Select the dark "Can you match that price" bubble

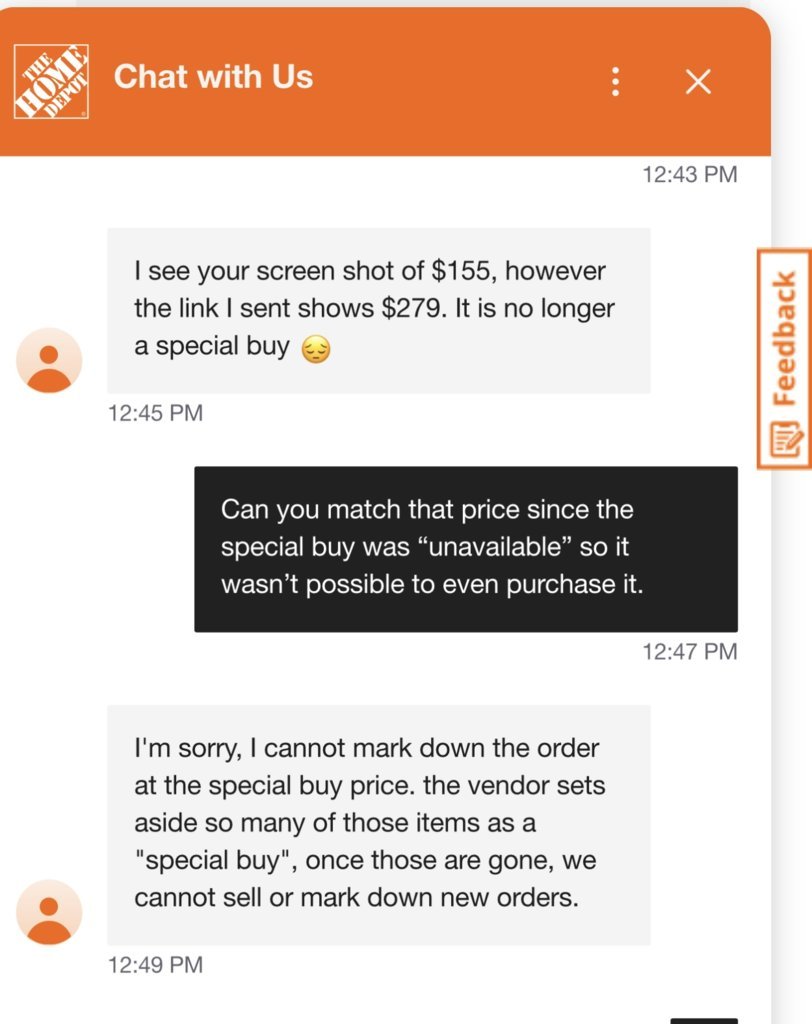click(x=466, y=549)
